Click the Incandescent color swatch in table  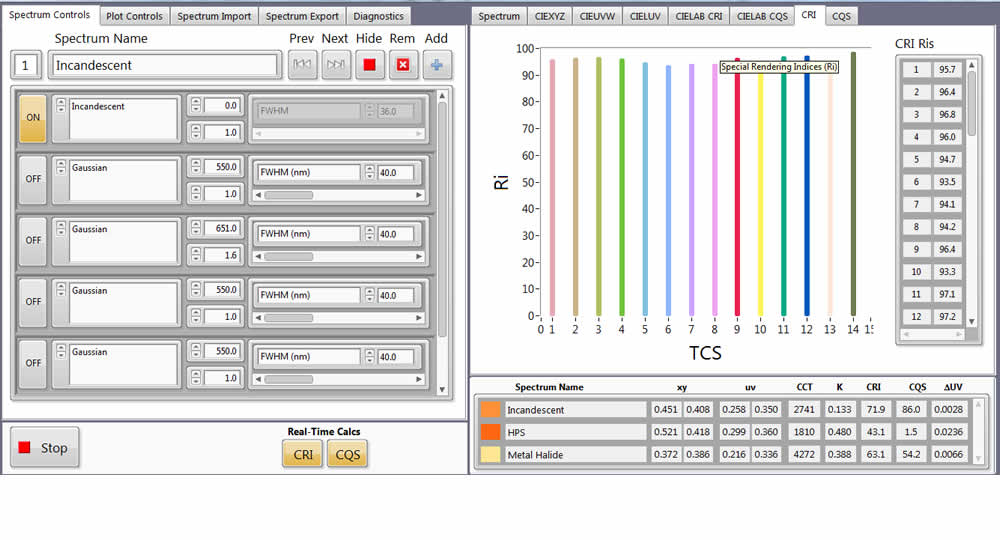(x=490, y=409)
